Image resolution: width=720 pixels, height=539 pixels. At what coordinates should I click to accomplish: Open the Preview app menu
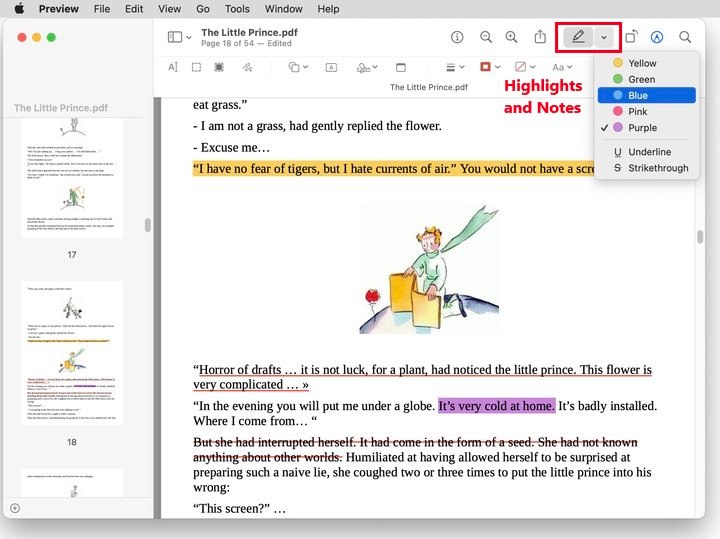(58, 9)
